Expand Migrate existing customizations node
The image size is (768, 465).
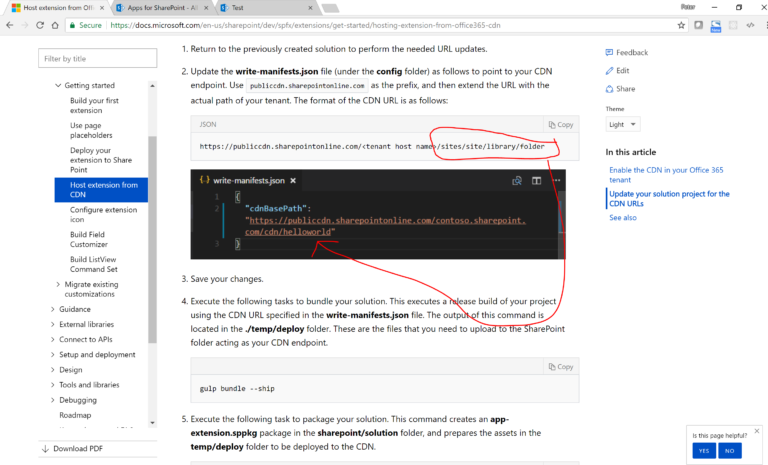[58, 284]
